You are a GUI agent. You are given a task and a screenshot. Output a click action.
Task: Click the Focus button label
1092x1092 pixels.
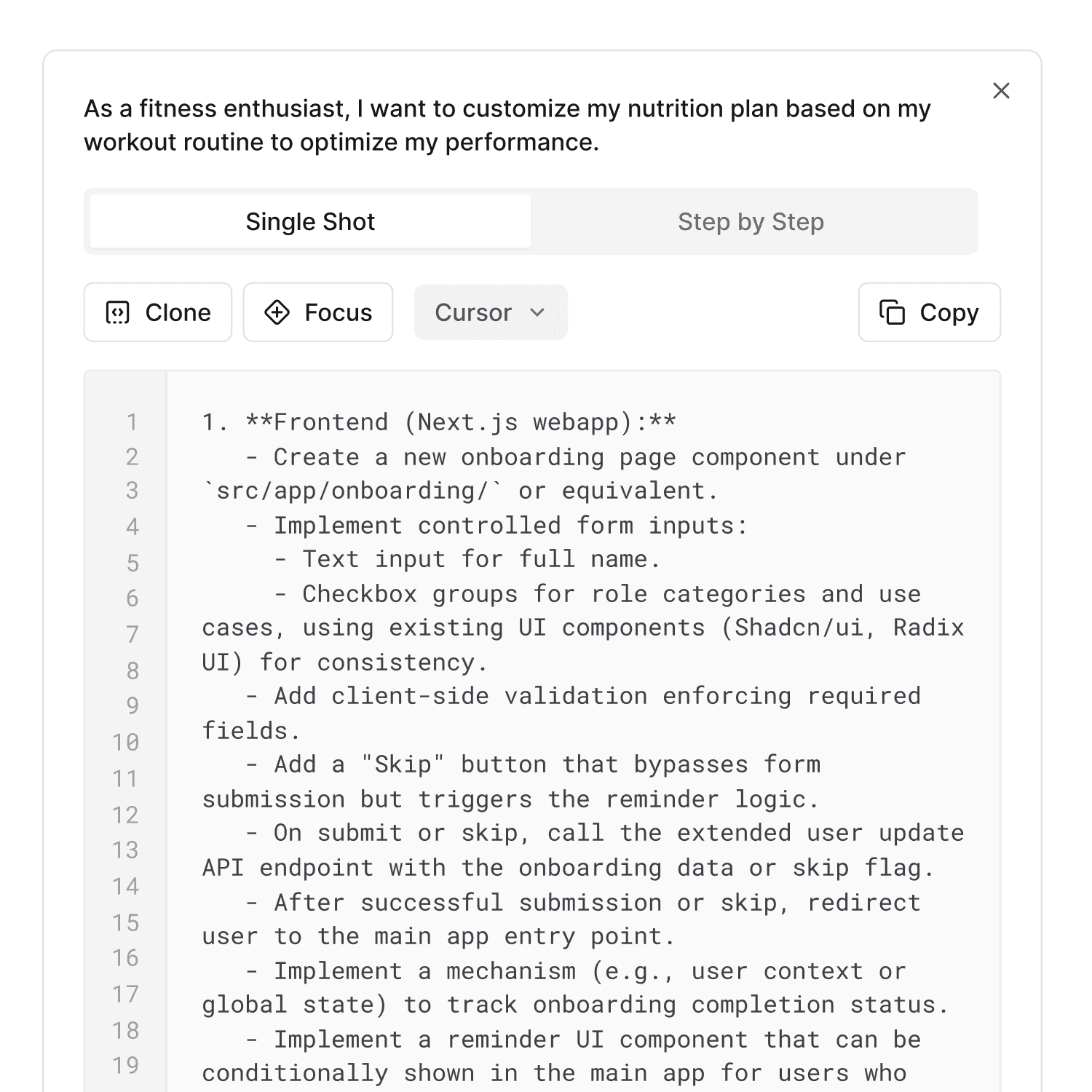338,312
